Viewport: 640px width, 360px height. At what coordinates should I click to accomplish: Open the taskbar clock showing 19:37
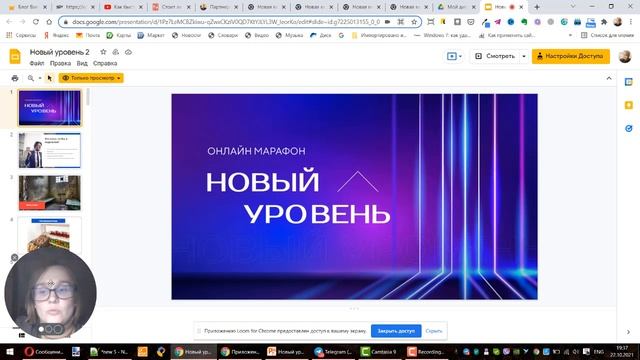pyautogui.click(x=622, y=351)
